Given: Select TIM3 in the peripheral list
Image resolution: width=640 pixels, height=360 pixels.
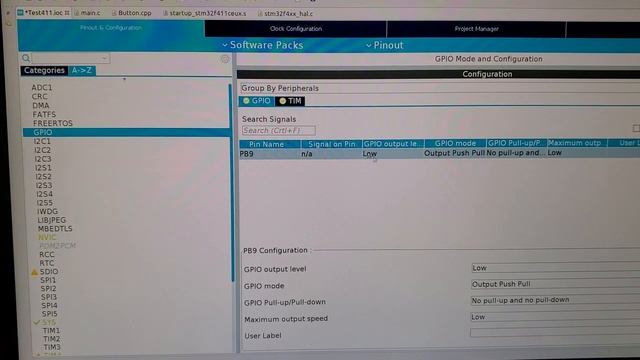Looking at the screenshot, I should [x=52, y=347].
